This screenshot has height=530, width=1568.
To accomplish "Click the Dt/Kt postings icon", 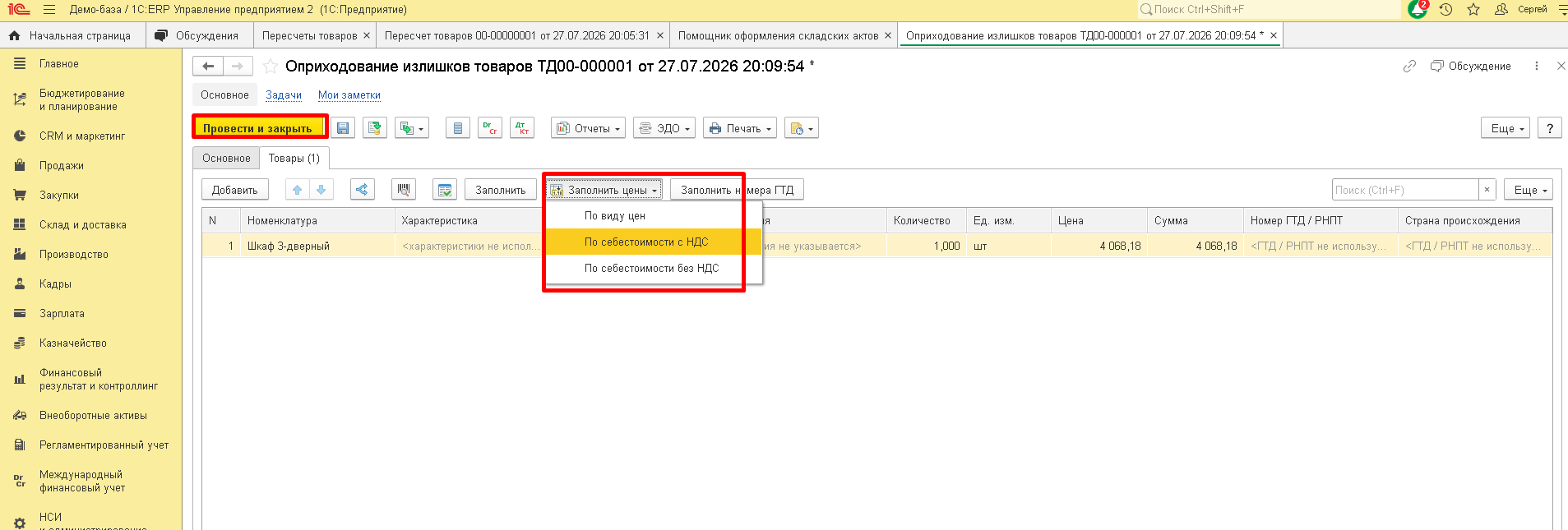I will click(x=522, y=128).
